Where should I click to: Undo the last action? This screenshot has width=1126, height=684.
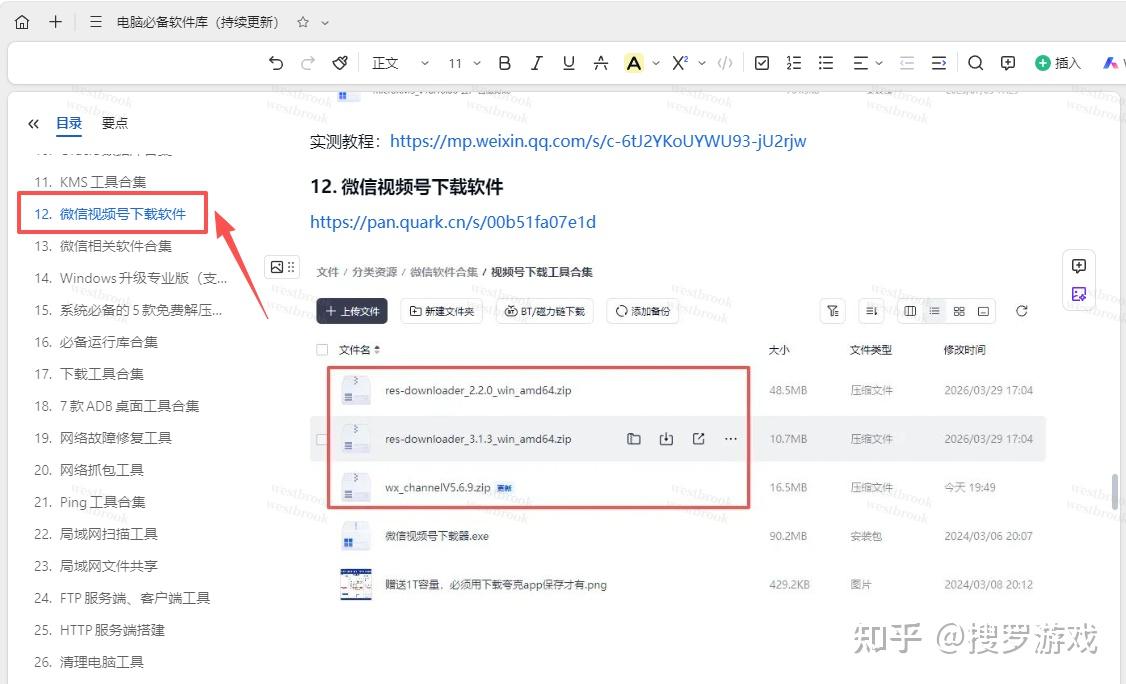coord(276,63)
